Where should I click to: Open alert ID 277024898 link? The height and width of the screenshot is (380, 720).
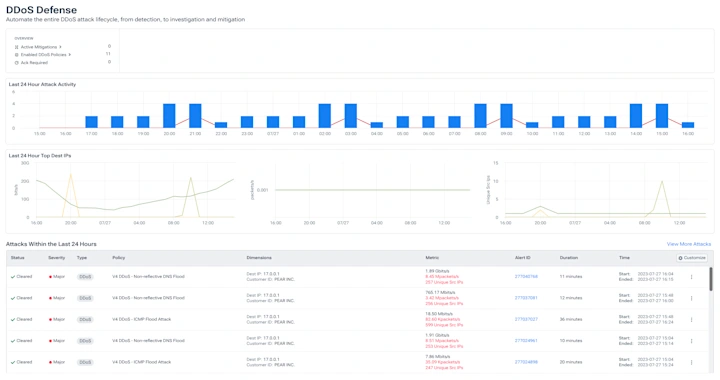(x=526, y=362)
